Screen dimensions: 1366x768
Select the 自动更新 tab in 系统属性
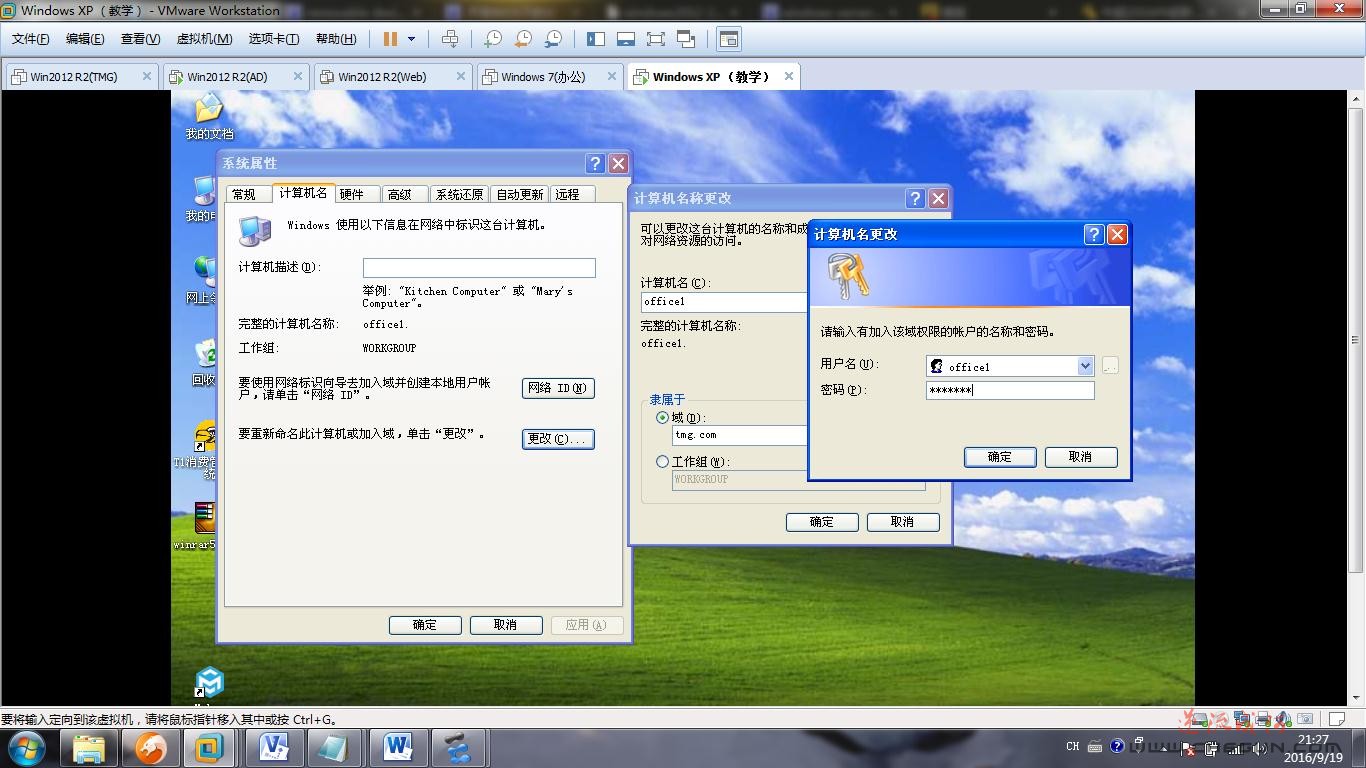tap(520, 194)
